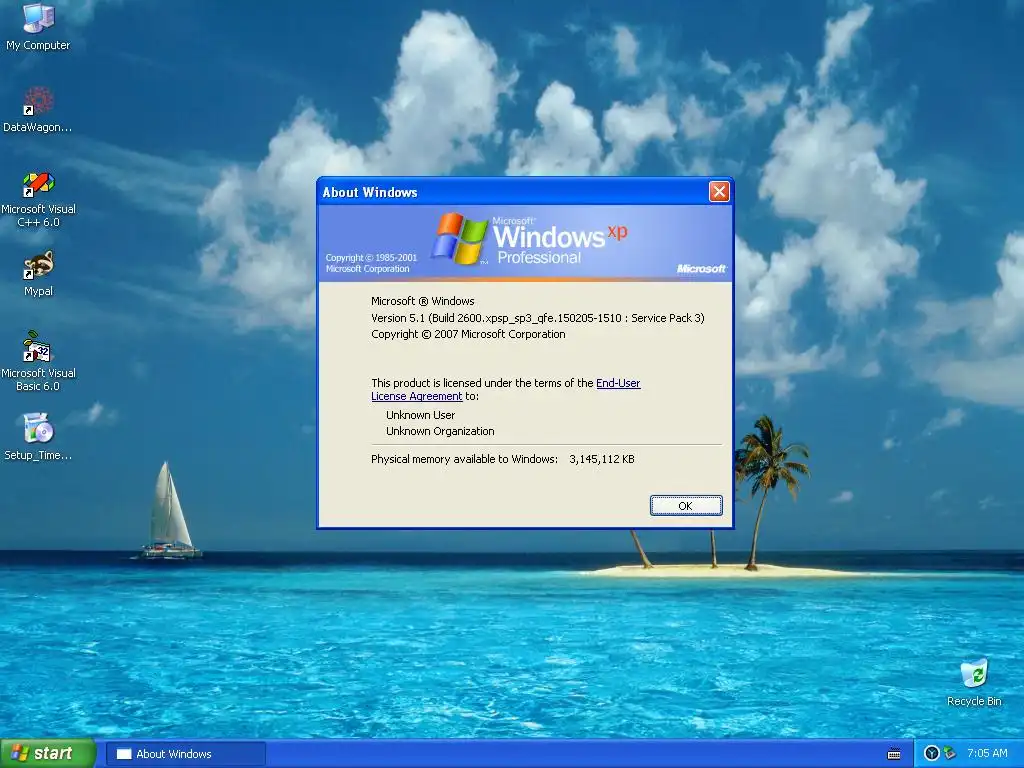Close the About Windows dialog
Viewport: 1024px width, 768px height.
pos(719,191)
